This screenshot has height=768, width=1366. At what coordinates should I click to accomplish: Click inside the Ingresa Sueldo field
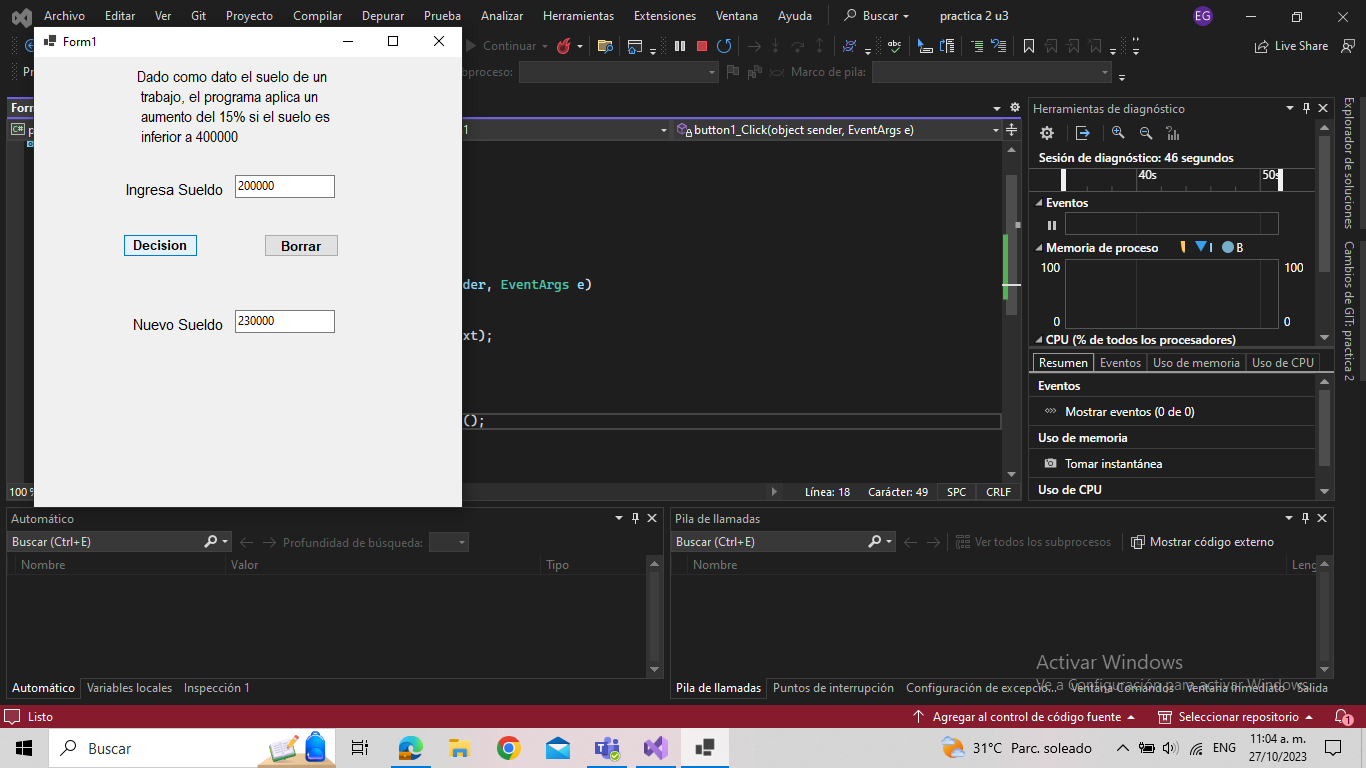point(284,186)
